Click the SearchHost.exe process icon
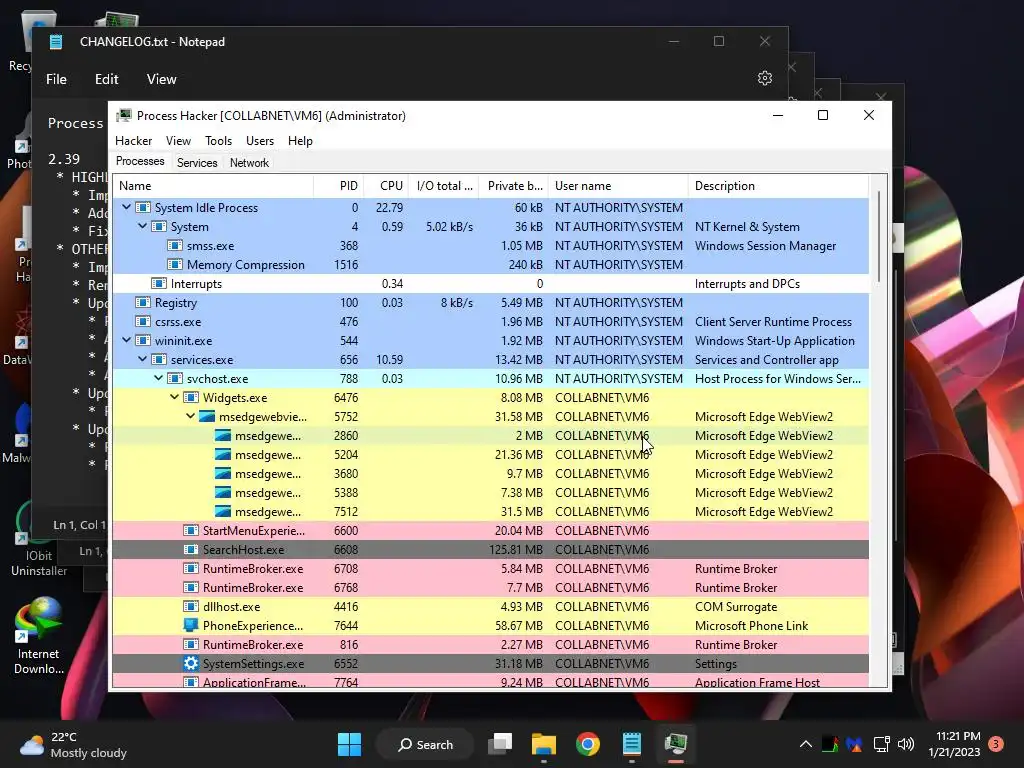Viewport: 1024px width, 768px height. point(191,549)
